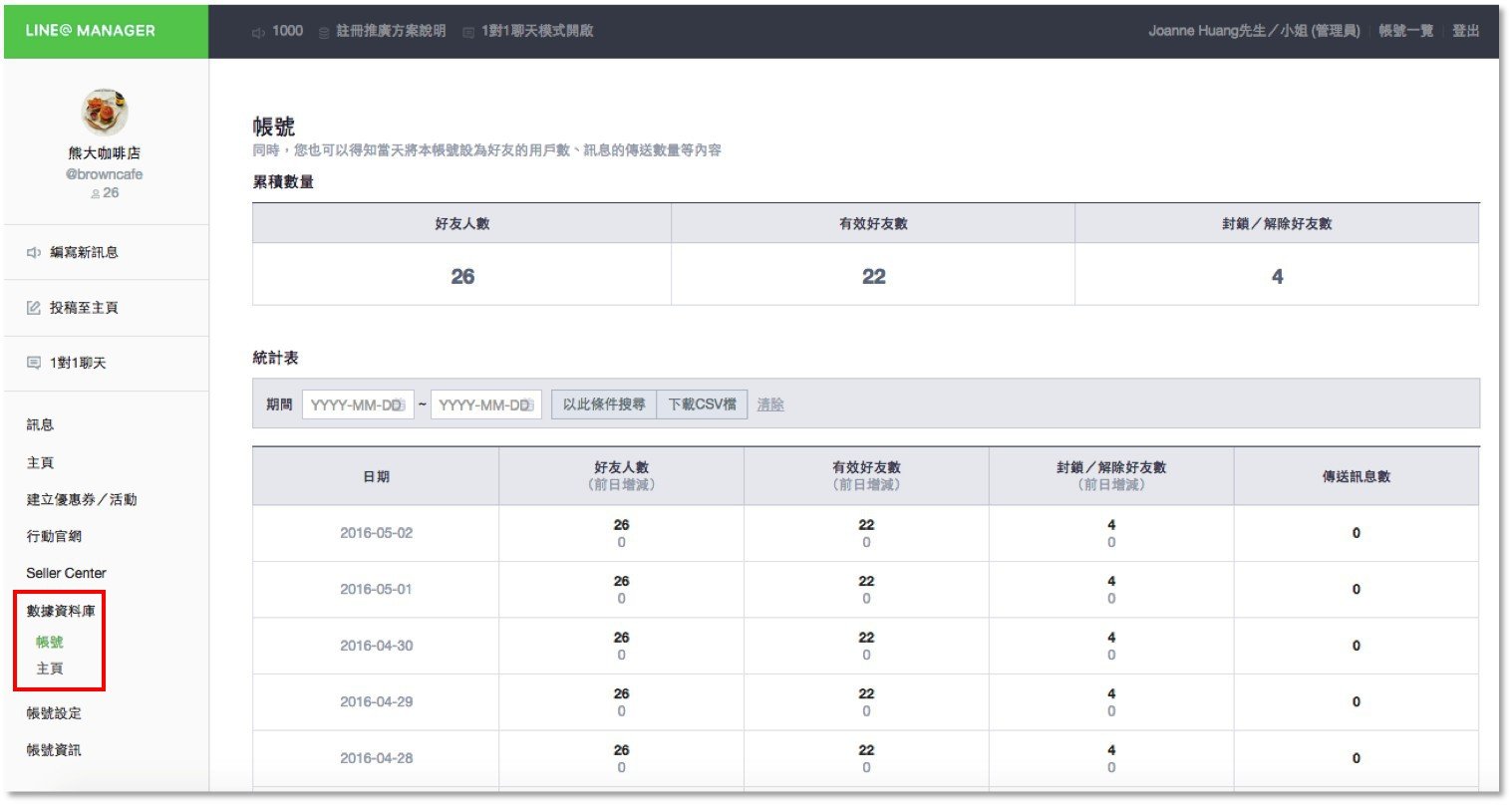Open the calendar picker in end date field
This screenshot has width=1512, height=805.
527,405
